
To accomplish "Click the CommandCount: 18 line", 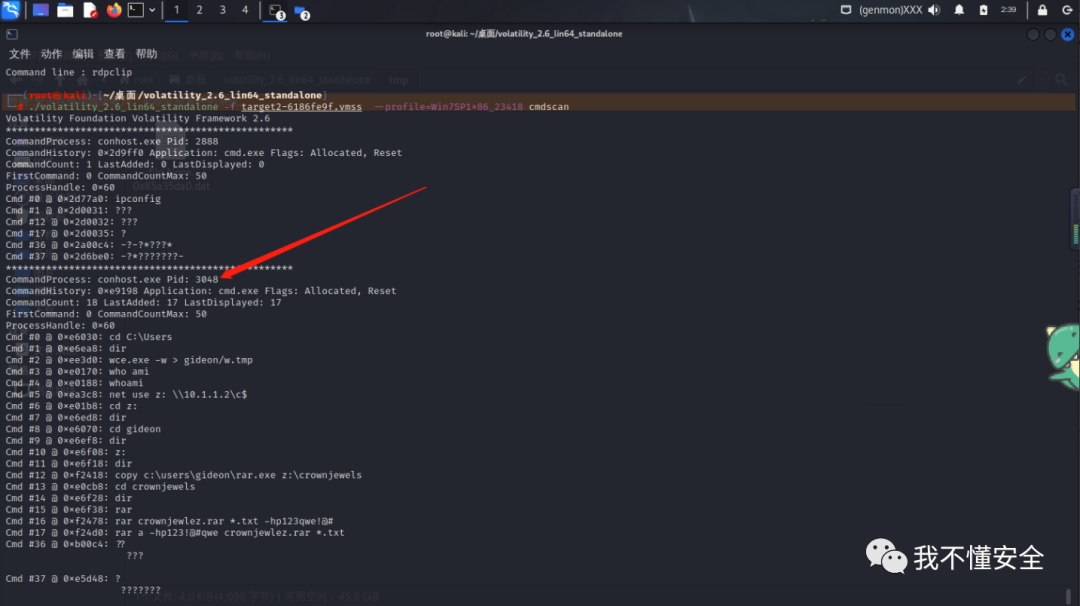I will tap(143, 302).
